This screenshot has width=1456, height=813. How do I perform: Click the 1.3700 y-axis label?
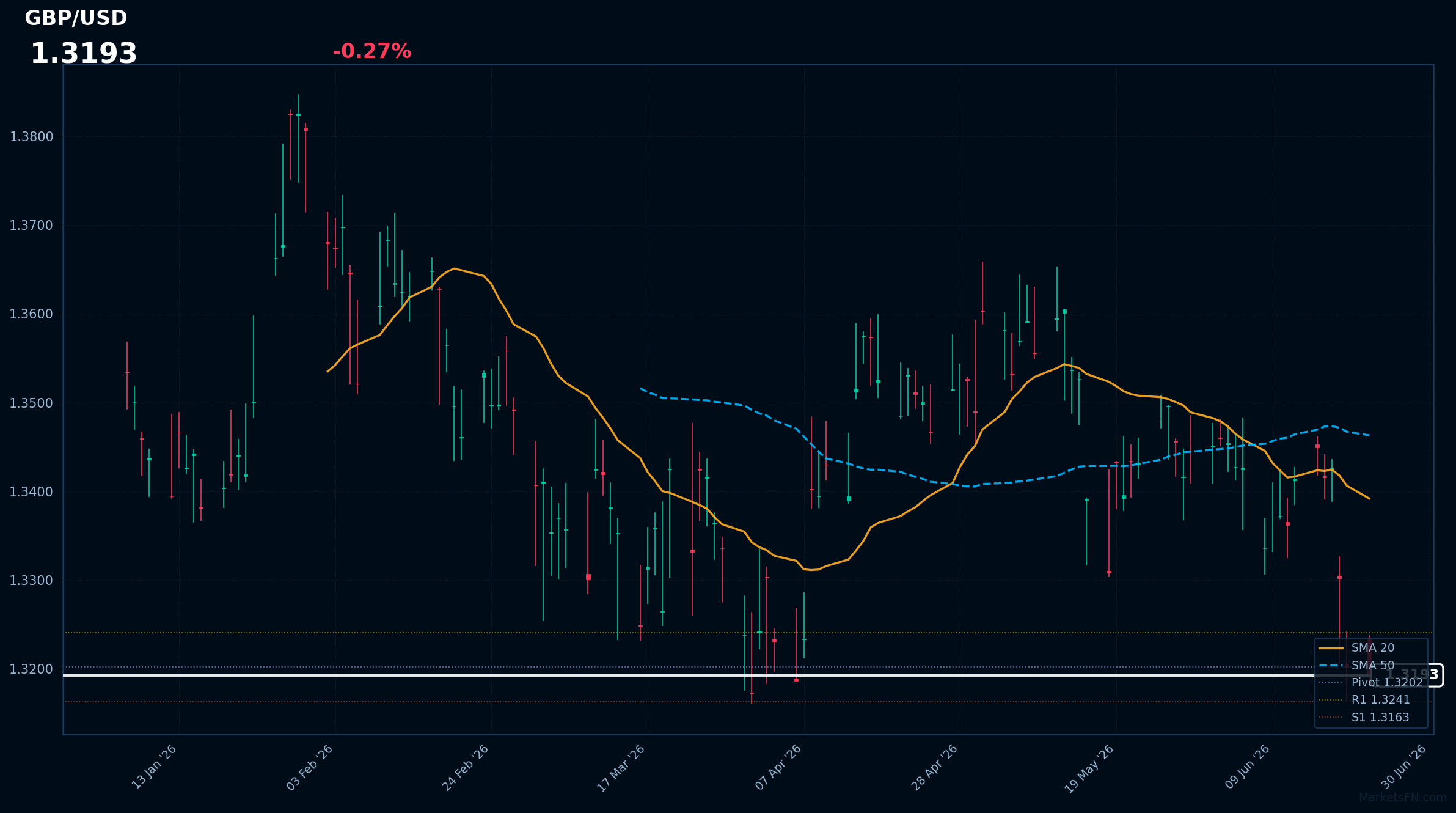tap(32, 226)
